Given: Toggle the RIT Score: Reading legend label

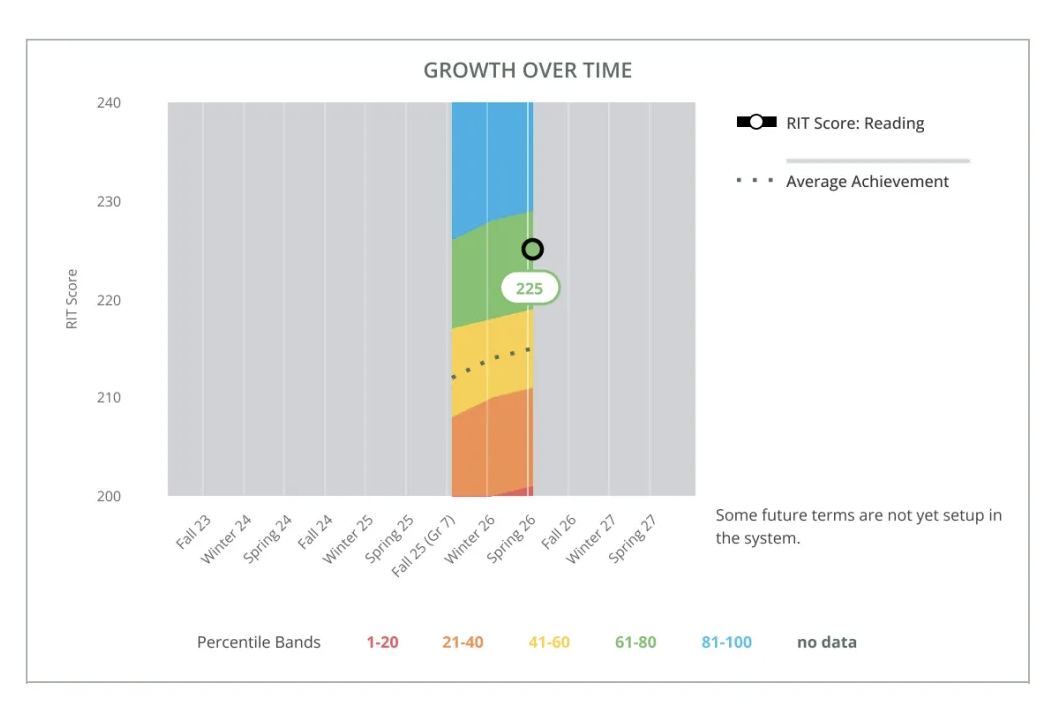Looking at the screenshot, I should click(x=855, y=124).
